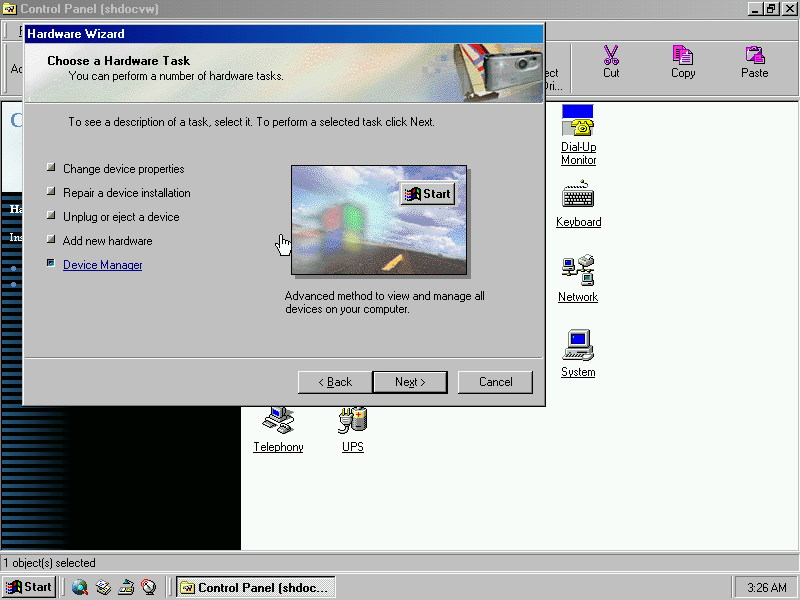The width and height of the screenshot is (800, 600).
Task: Select the Repair a device installation option
Action: click(126, 193)
